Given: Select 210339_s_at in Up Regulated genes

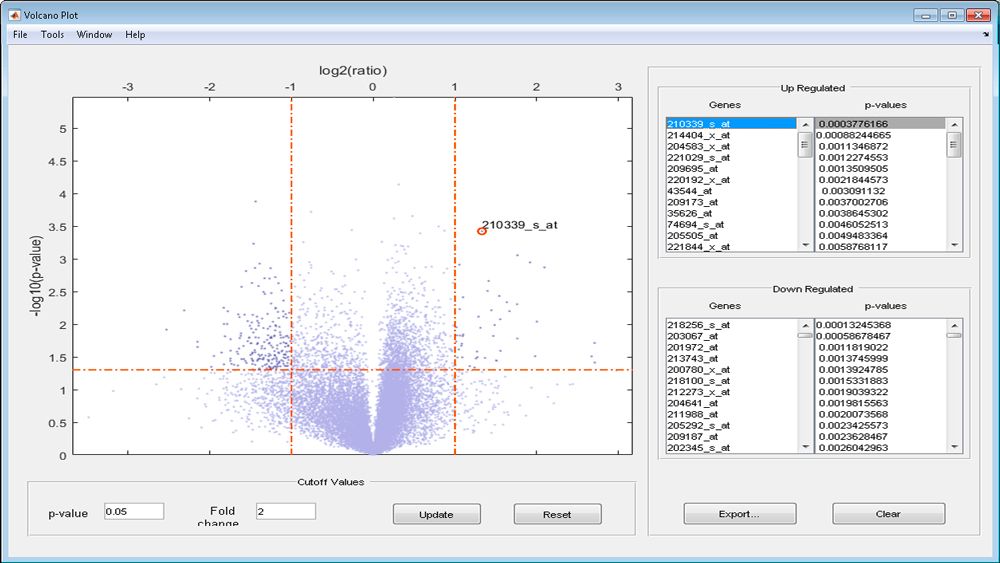Looking at the screenshot, I should pyautogui.click(x=731, y=124).
